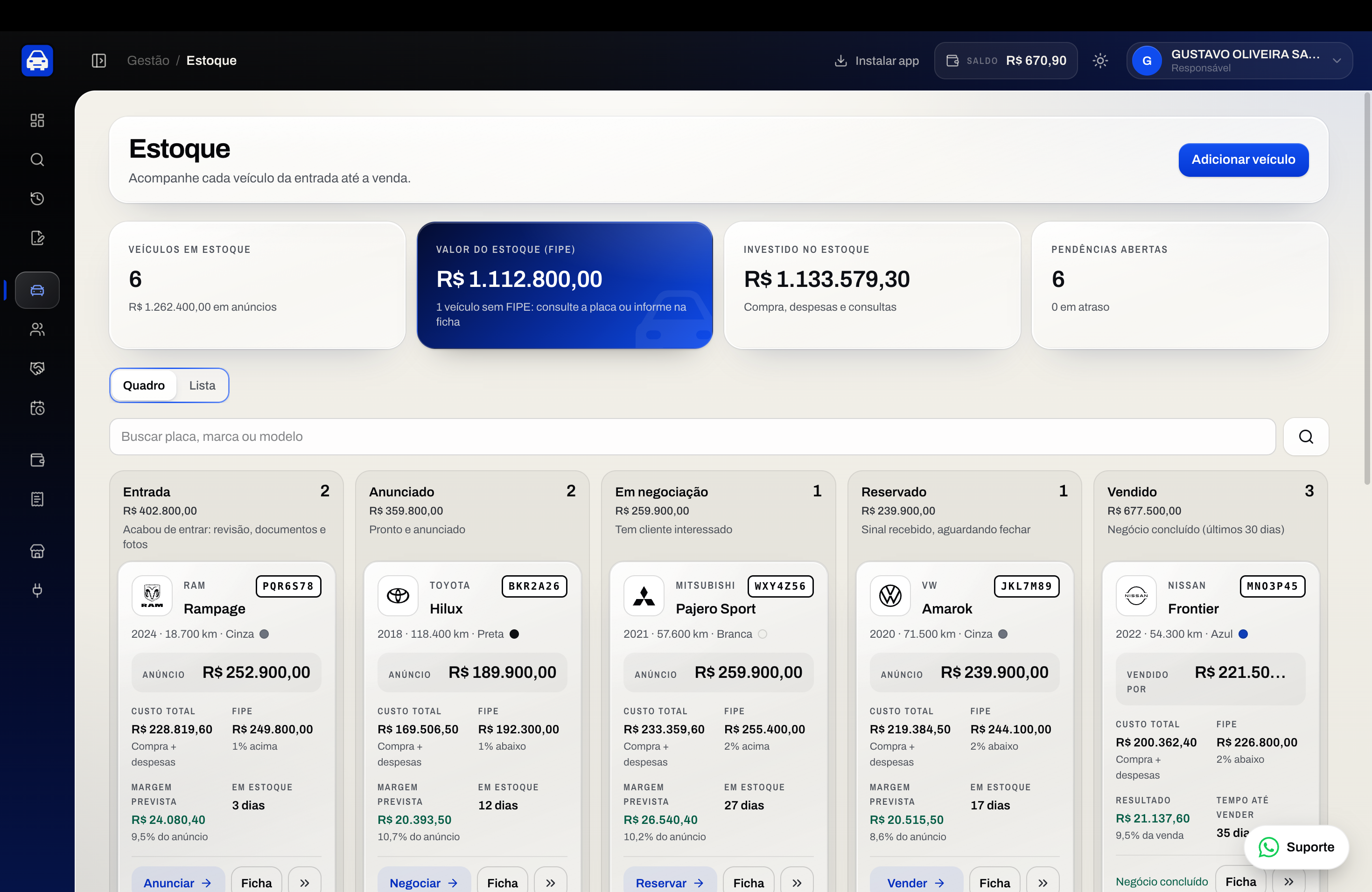
Task: Click the Valor do Estoque (FIPE) card
Action: tap(565, 285)
